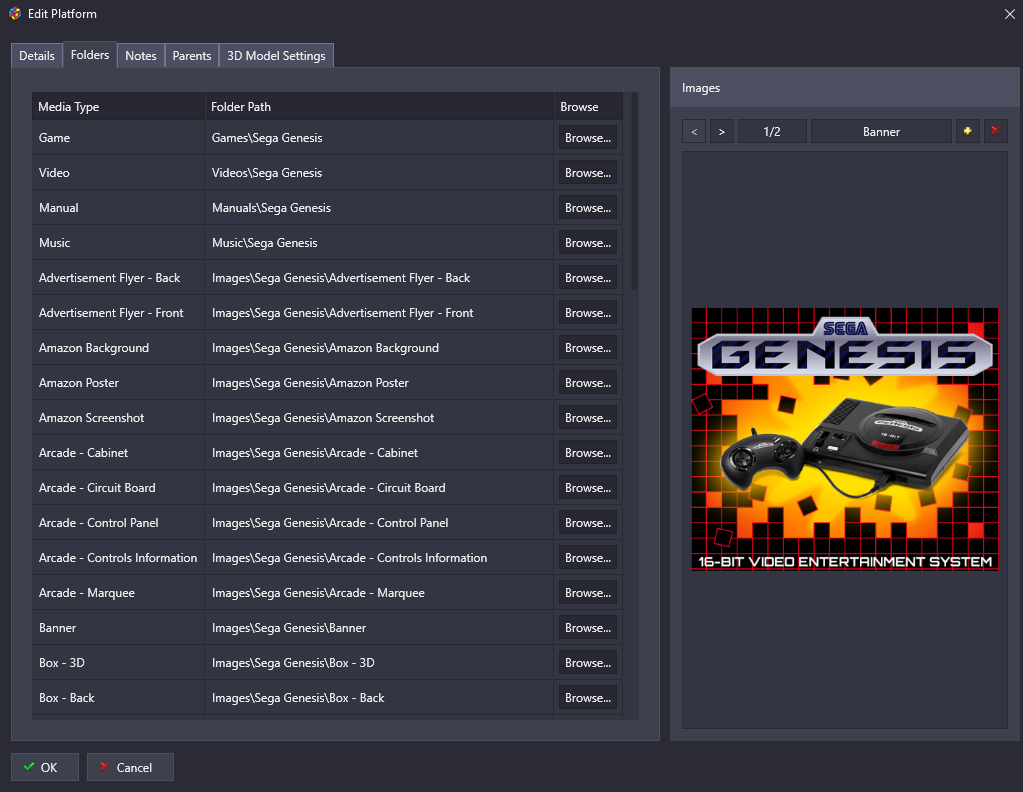Browse for the Manual folder
The width and height of the screenshot is (1023, 792).
tap(588, 207)
